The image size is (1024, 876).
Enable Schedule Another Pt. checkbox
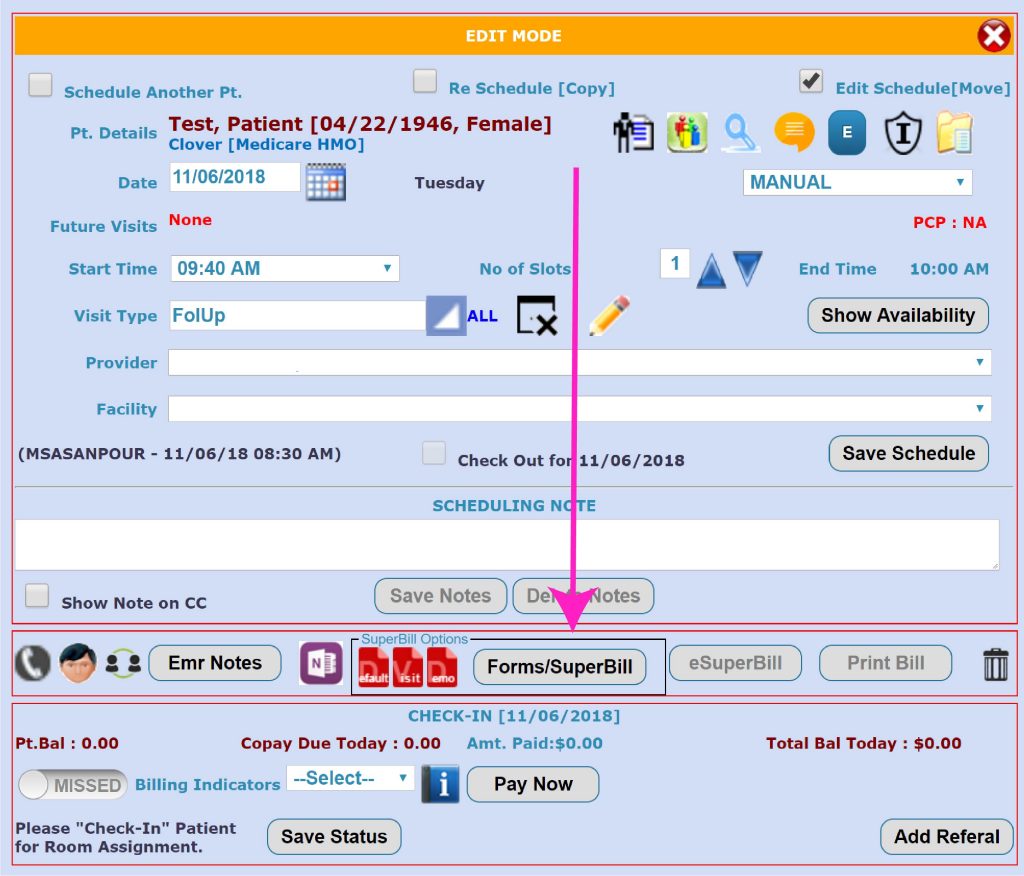(x=40, y=86)
